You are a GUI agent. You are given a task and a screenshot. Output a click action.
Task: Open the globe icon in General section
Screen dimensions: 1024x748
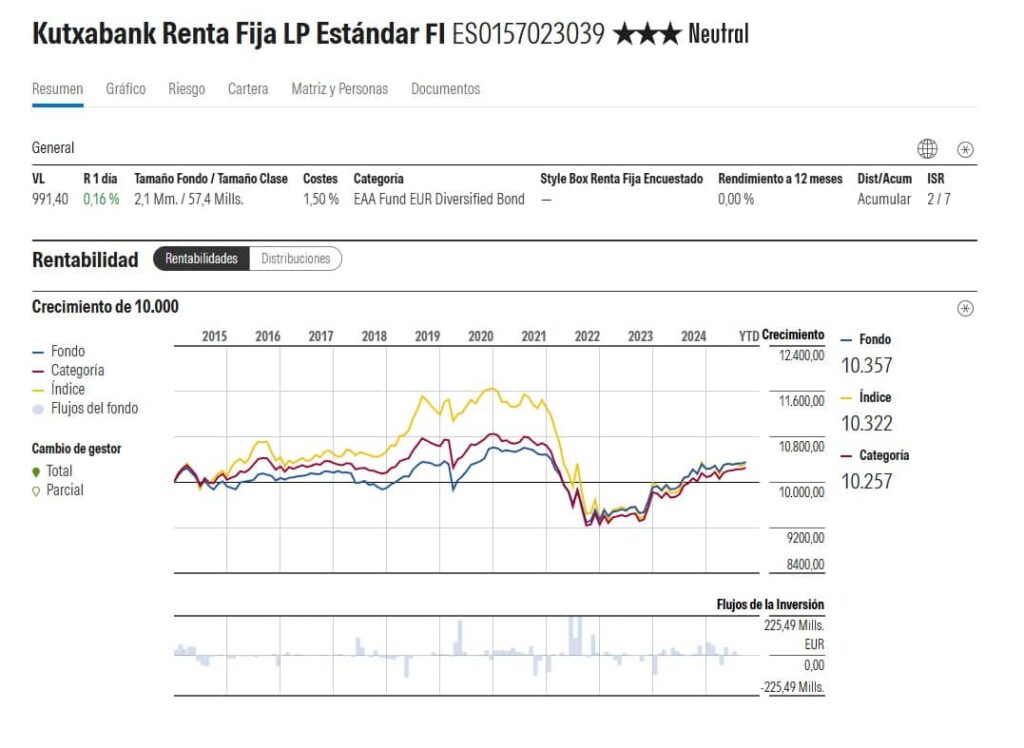(927, 149)
